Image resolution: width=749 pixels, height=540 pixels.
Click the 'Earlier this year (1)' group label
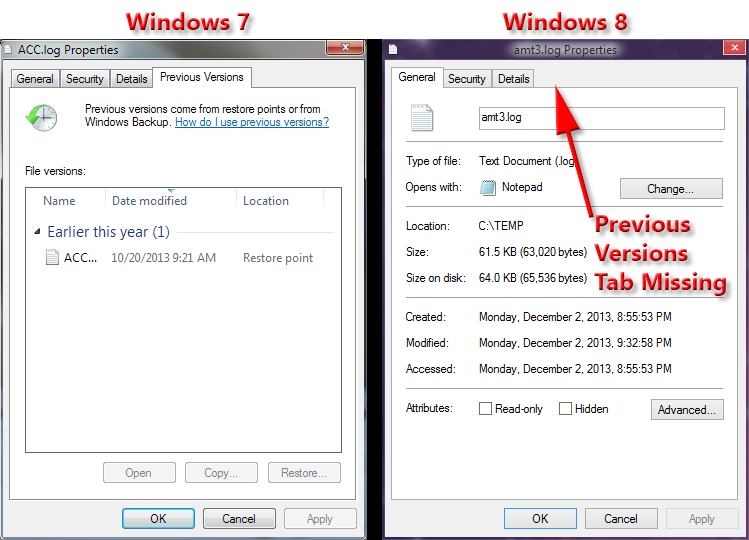pos(108,232)
